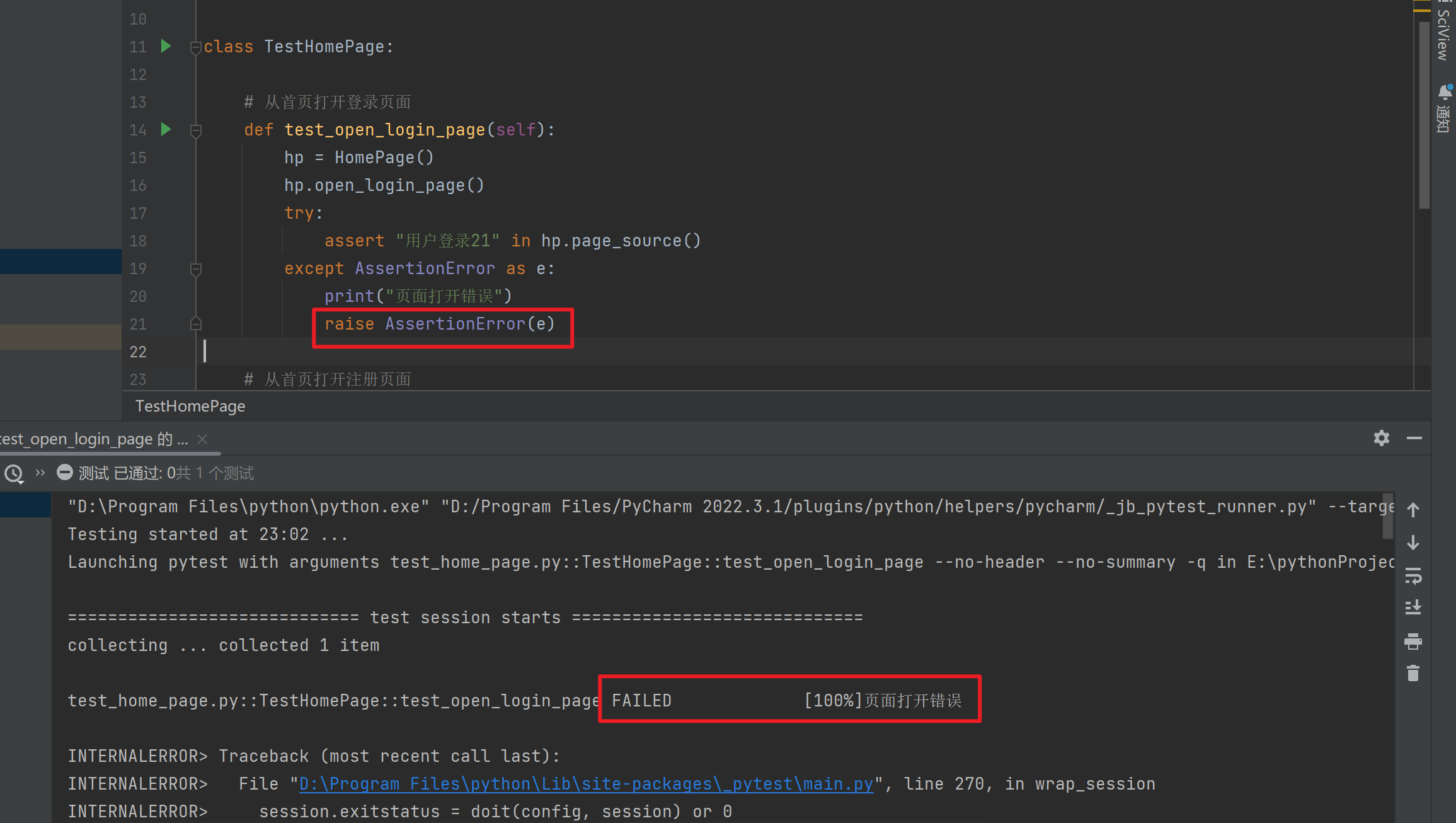Run the TestHomePage class from the line 11 gutter arrow
1456x823 pixels.
tap(166, 46)
